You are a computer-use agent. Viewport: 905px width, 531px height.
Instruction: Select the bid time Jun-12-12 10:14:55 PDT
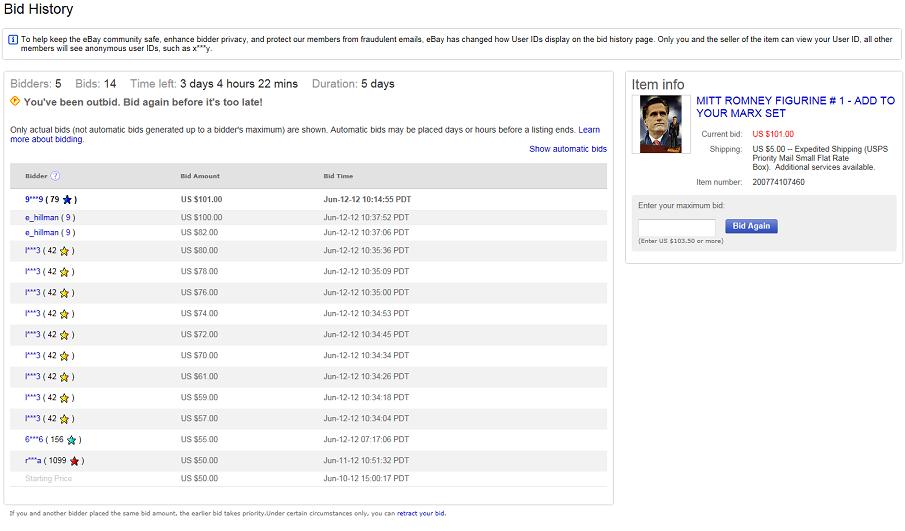[367, 199]
